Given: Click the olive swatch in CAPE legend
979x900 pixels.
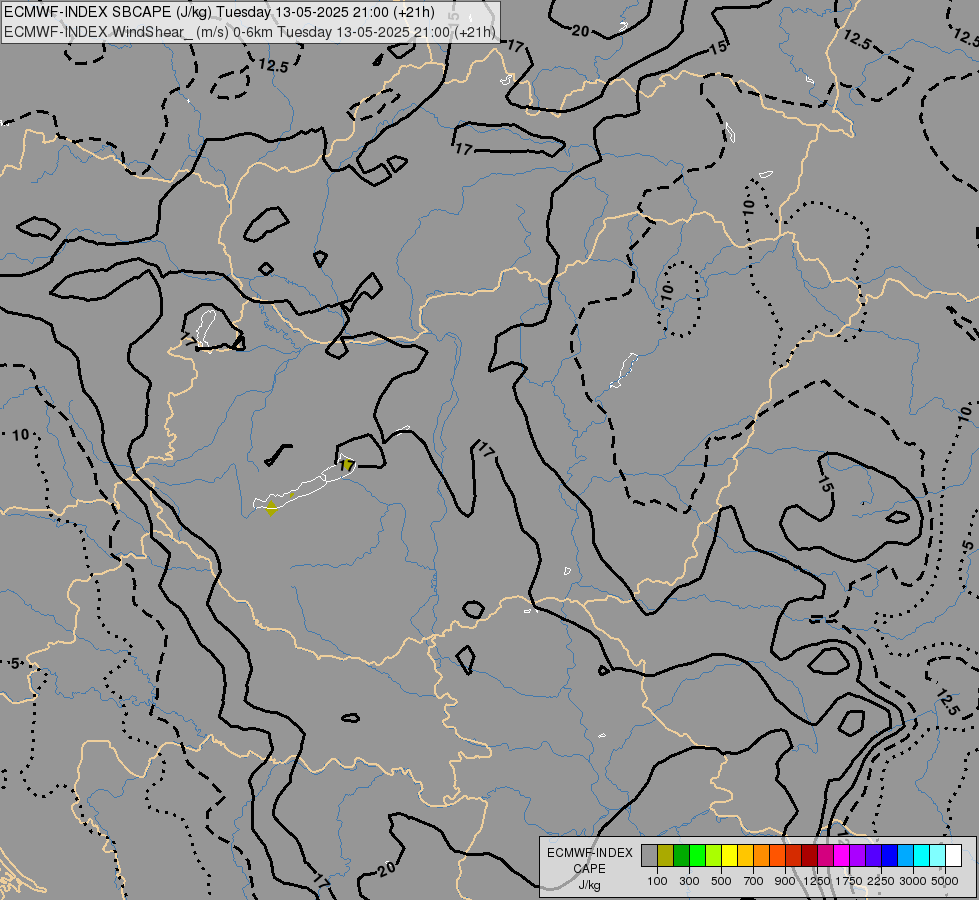Looking at the screenshot, I should coord(666,855).
